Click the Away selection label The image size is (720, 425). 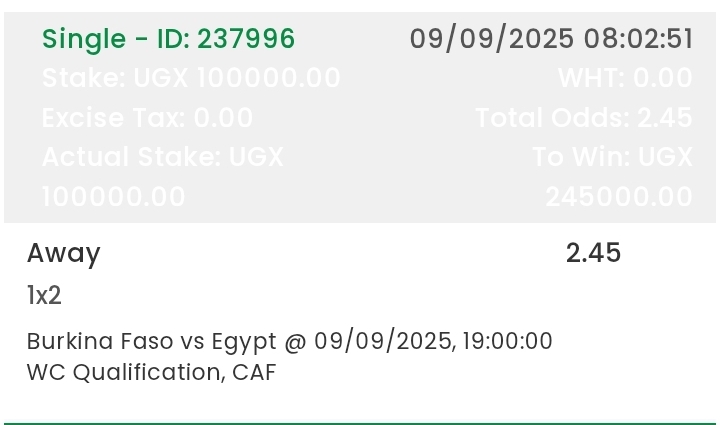64,253
